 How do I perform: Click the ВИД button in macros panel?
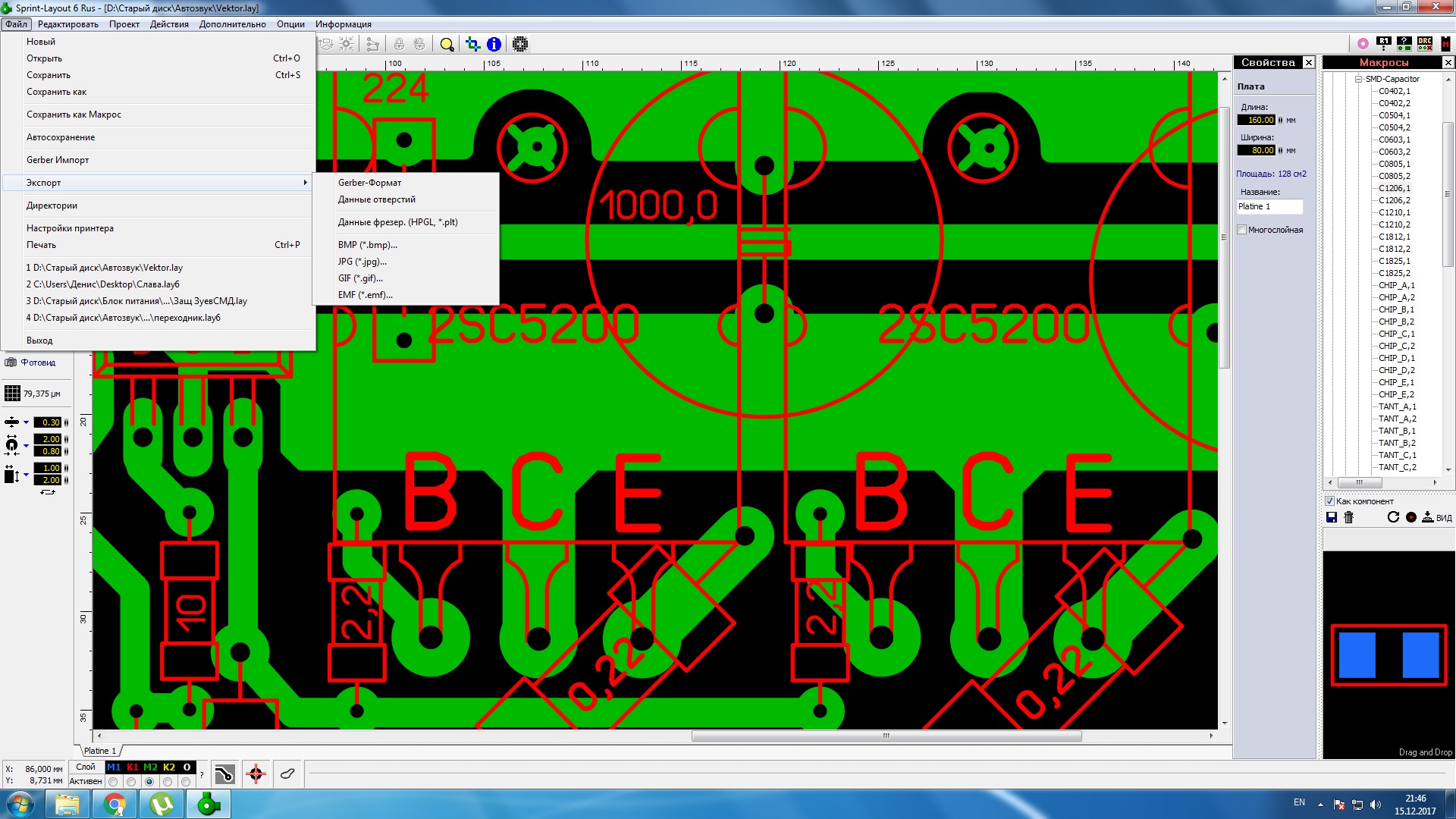point(1444,518)
